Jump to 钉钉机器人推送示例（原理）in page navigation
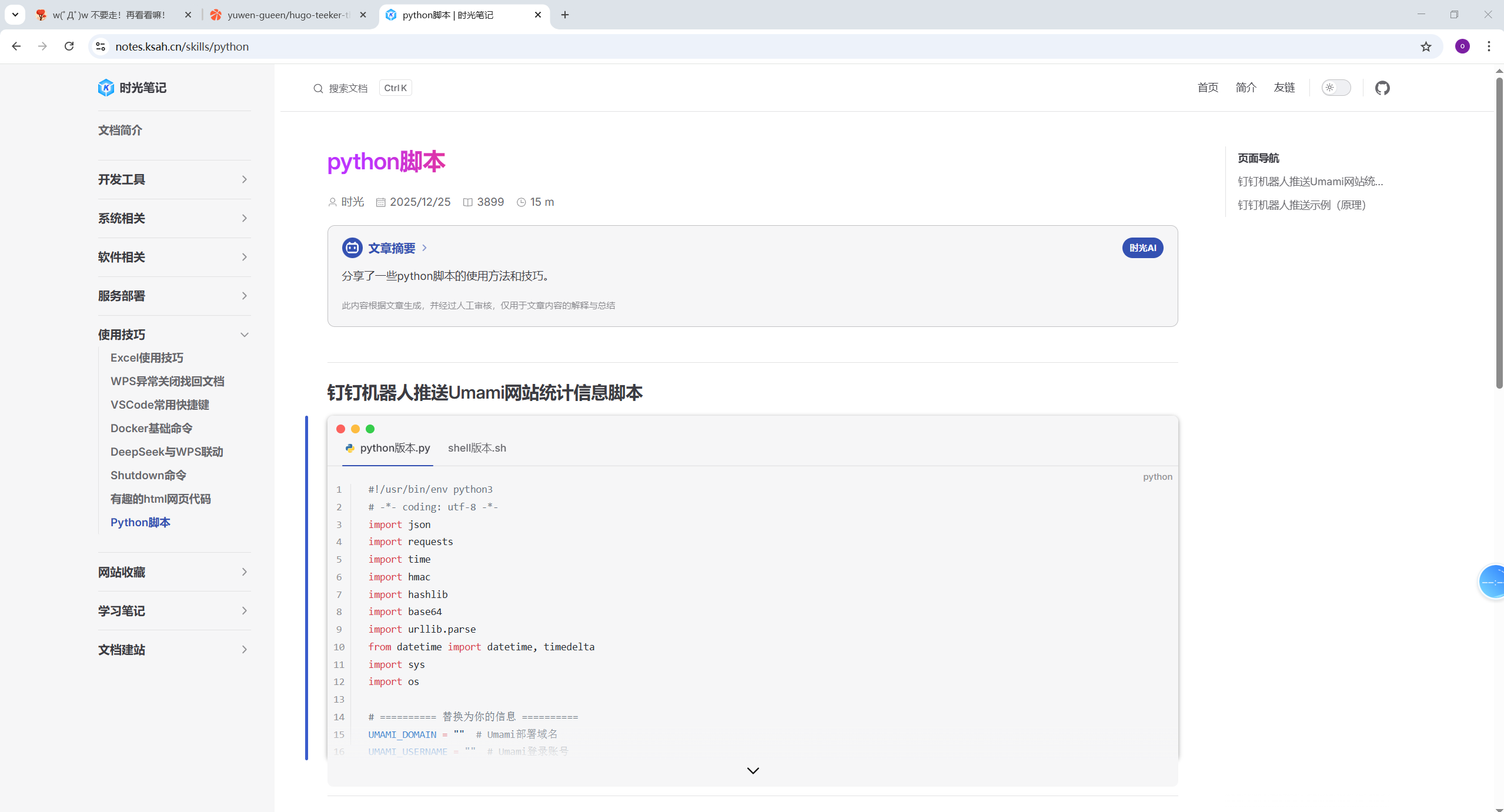The image size is (1504, 812). [1301, 205]
